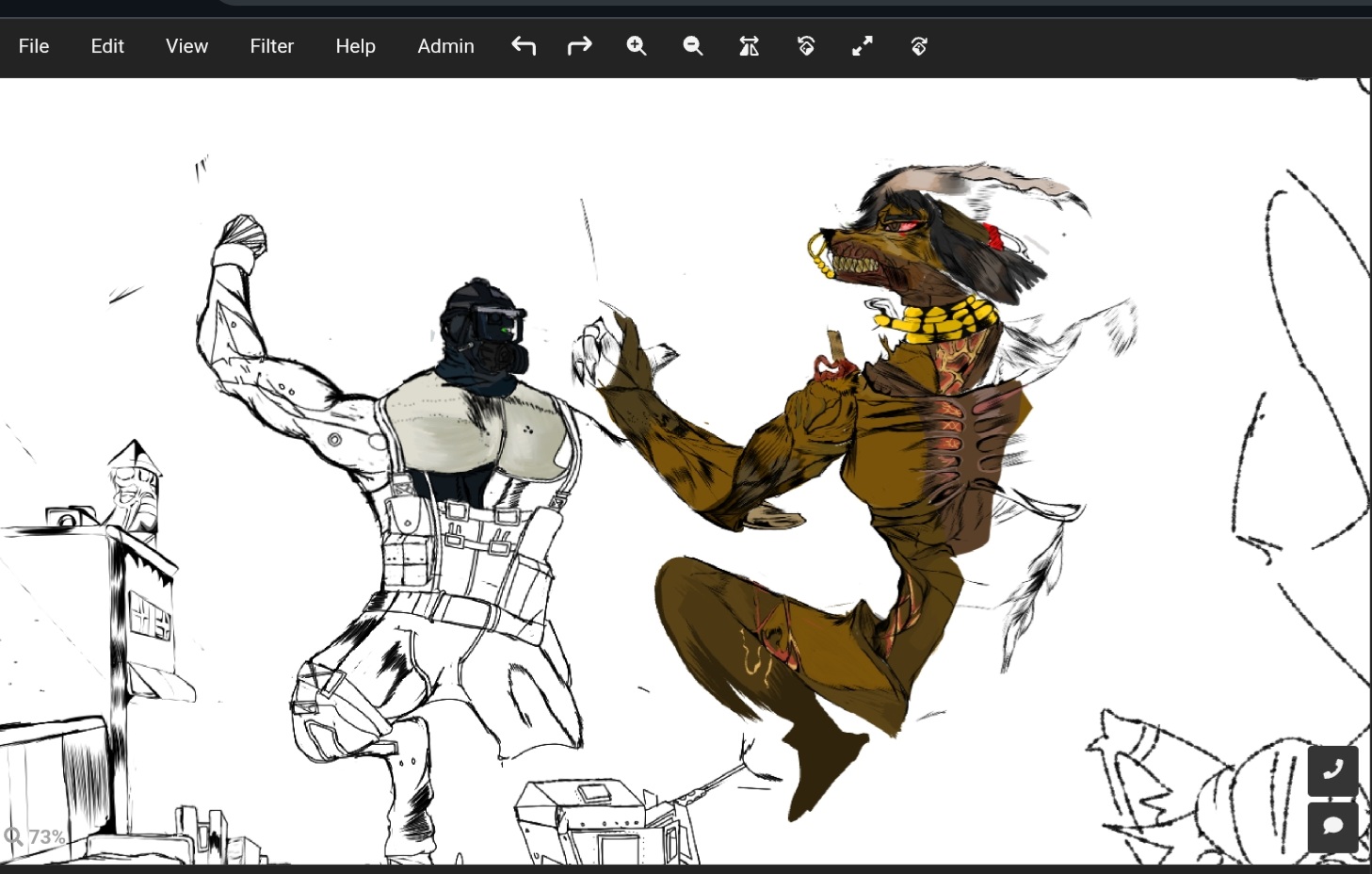Image resolution: width=1372 pixels, height=874 pixels.
Task: Zoom in with the magnifier plus icon
Action: [637, 46]
